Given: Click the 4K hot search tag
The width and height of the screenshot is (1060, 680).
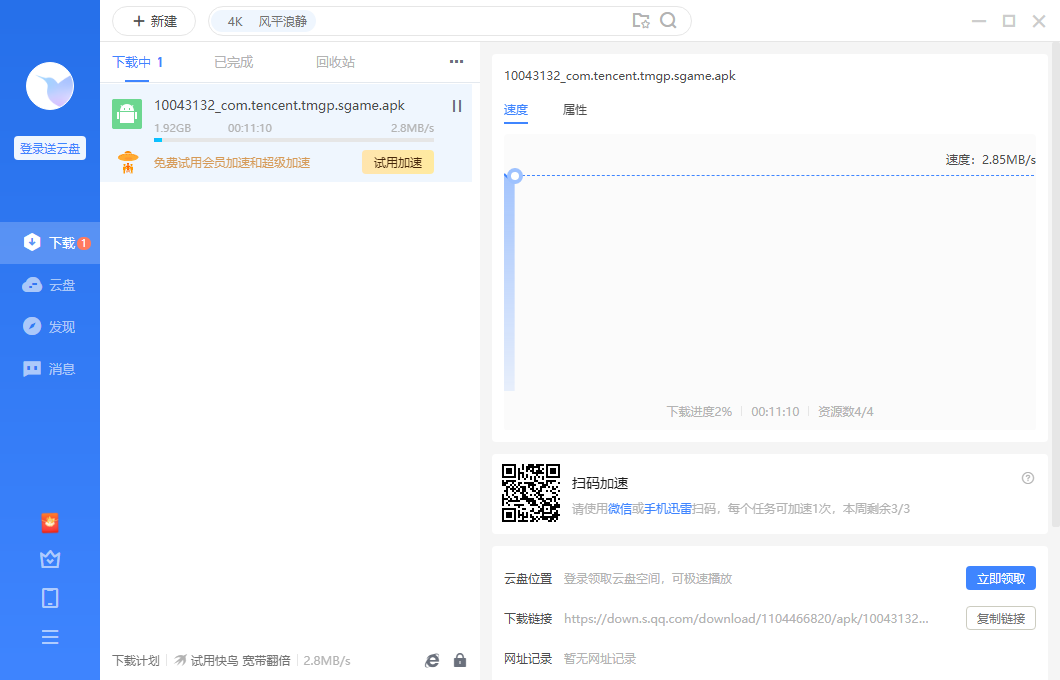Looking at the screenshot, I should (235, 21).
